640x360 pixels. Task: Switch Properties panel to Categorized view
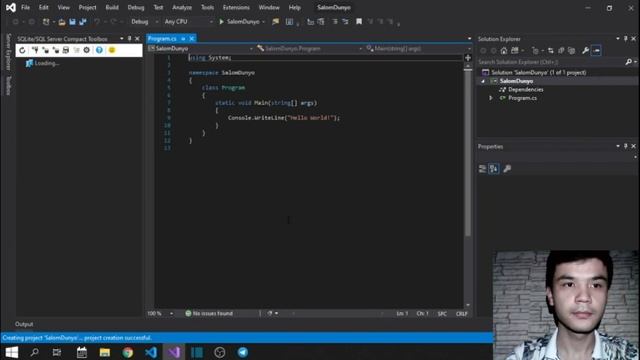point(482,169)
